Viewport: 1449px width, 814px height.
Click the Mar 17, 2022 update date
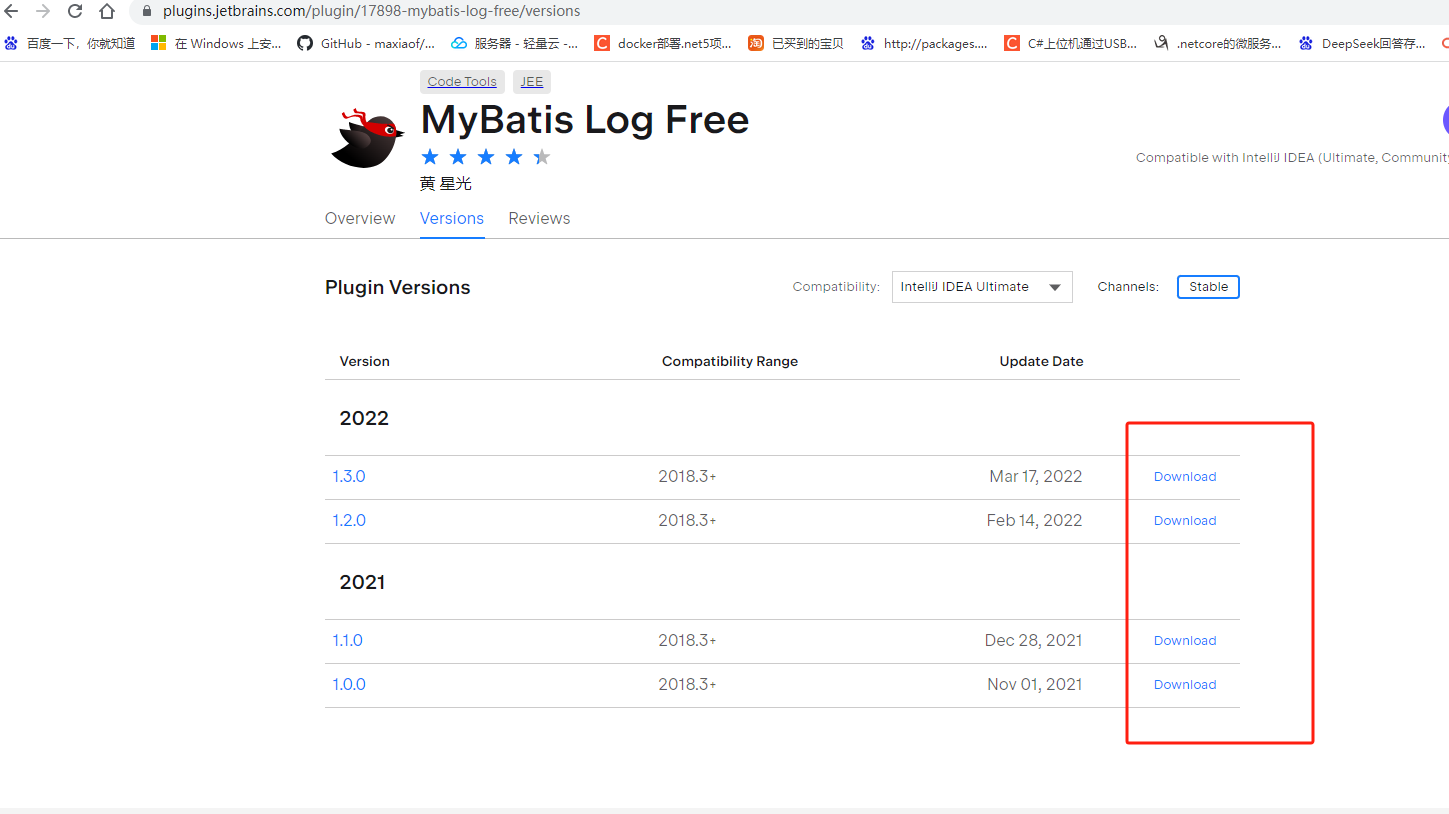click(1036, 476)
